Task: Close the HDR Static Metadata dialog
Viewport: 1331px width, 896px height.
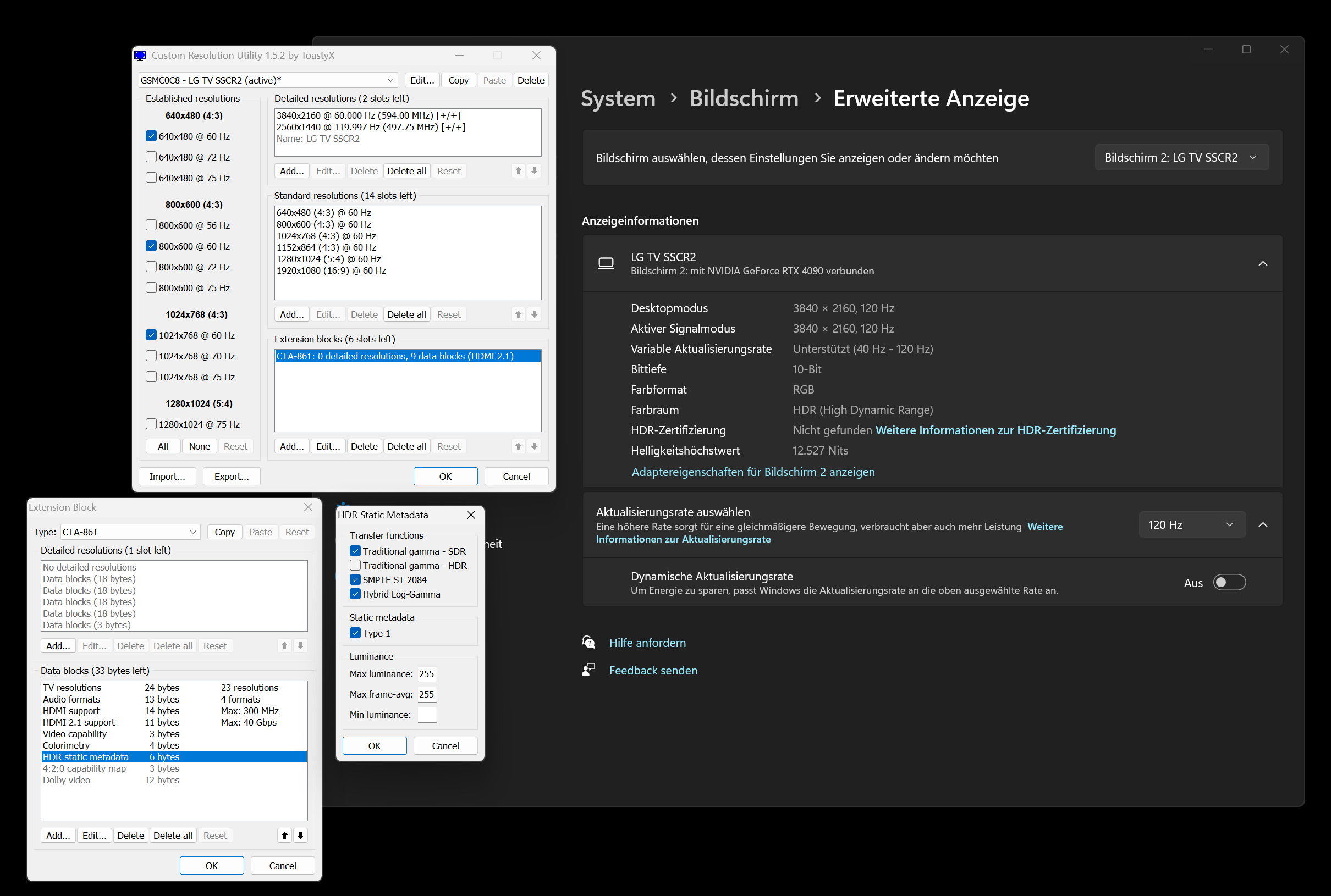Action: coord(471,515)
